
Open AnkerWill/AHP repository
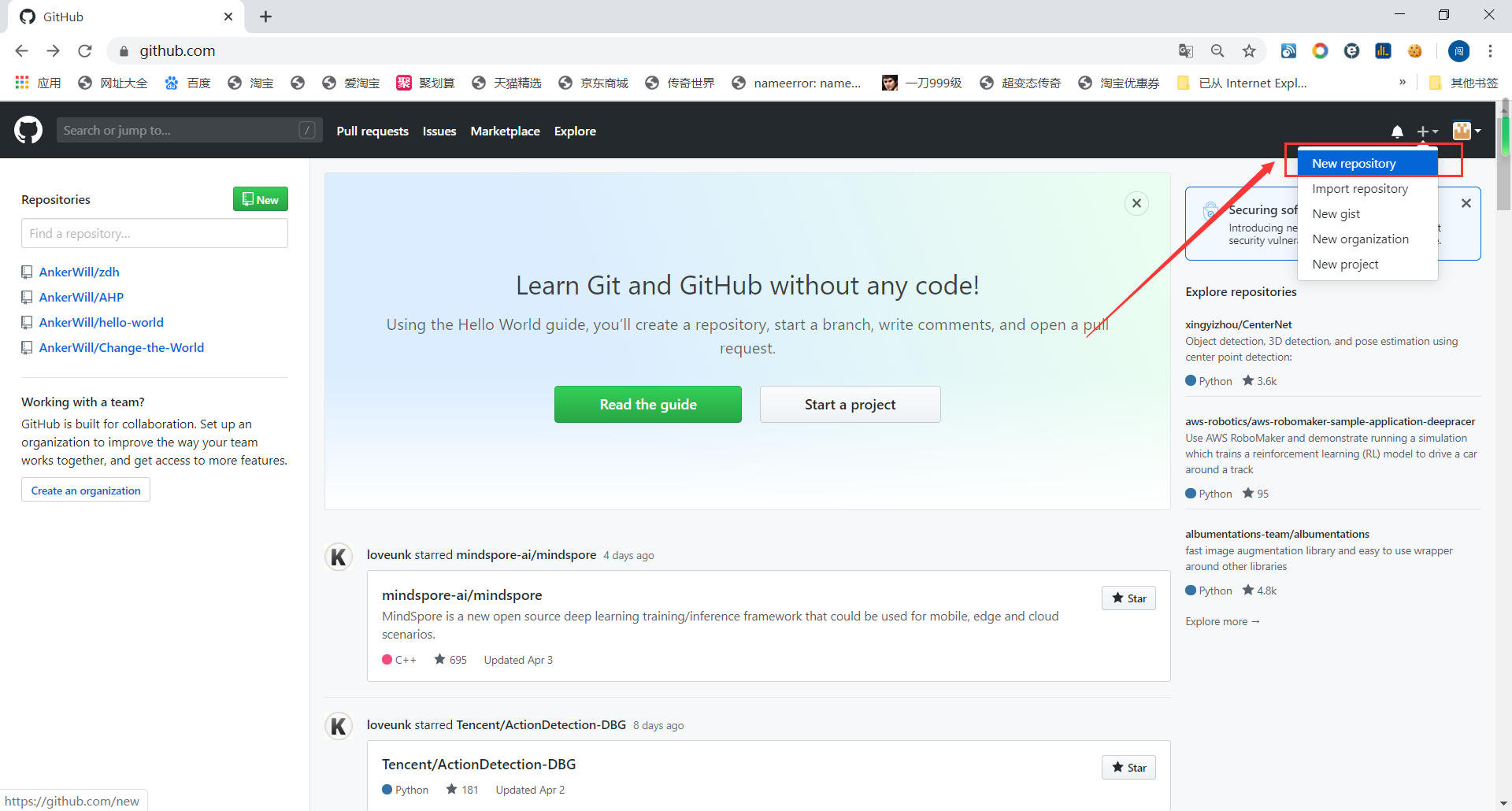point(81,297)
